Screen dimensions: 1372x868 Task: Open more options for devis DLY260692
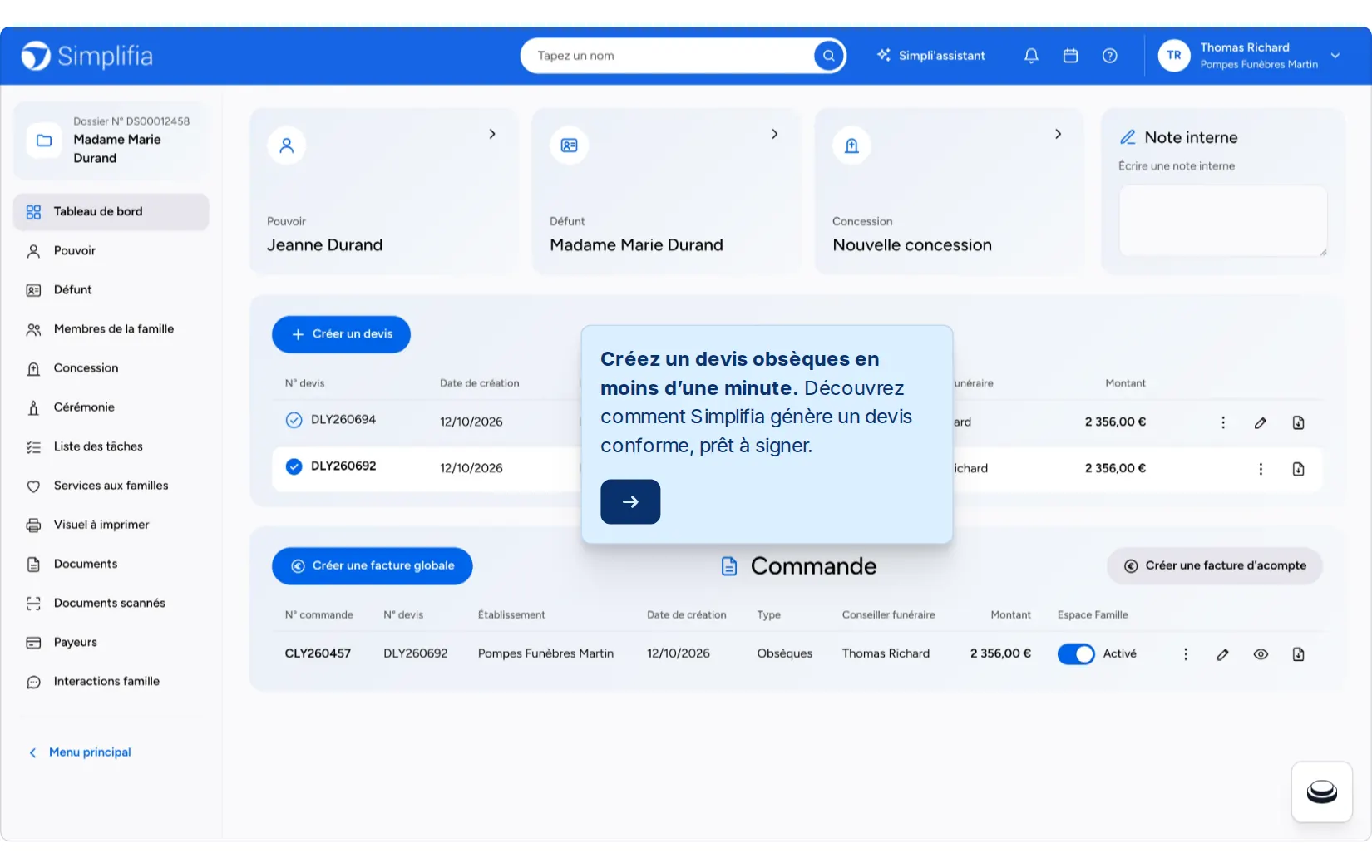click(x=1261, y=469)
